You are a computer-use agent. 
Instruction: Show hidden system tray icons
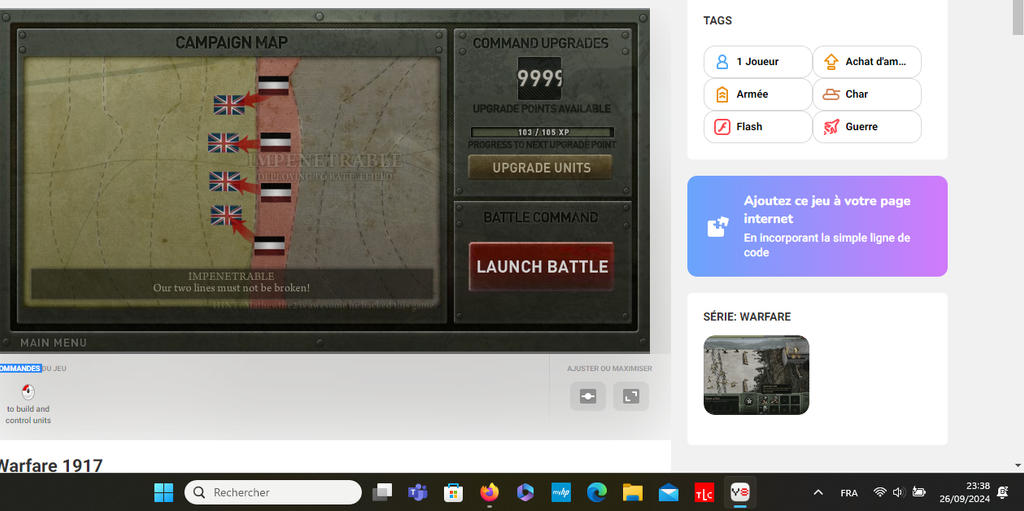[x=818, y=492]
